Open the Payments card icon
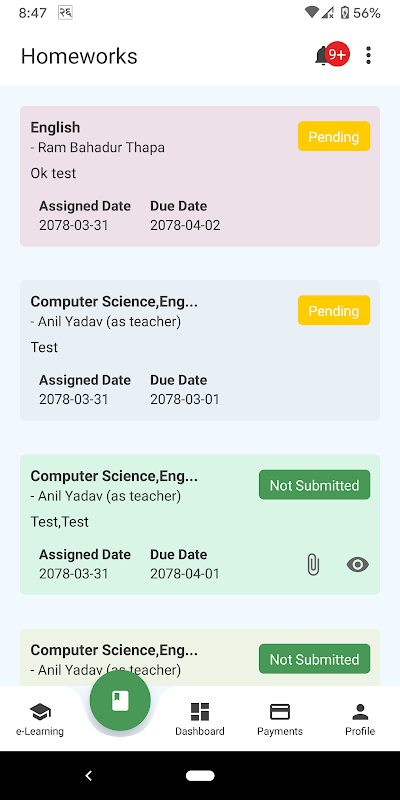Viewport: 400px width, 800px height. coord(280,711)
